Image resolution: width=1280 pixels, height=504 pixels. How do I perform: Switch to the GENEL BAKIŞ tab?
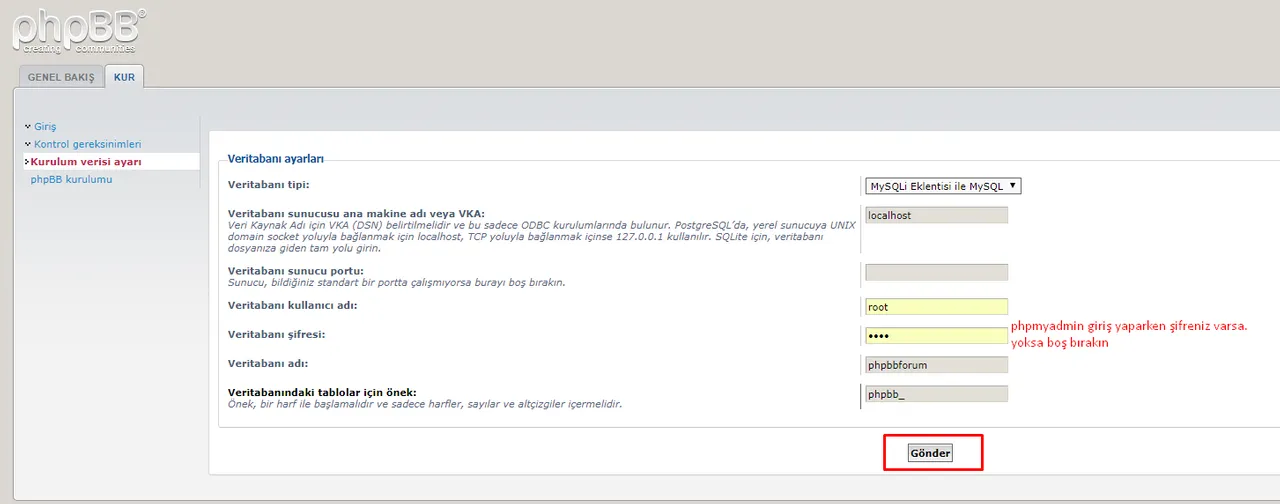(x=61, y=77)
